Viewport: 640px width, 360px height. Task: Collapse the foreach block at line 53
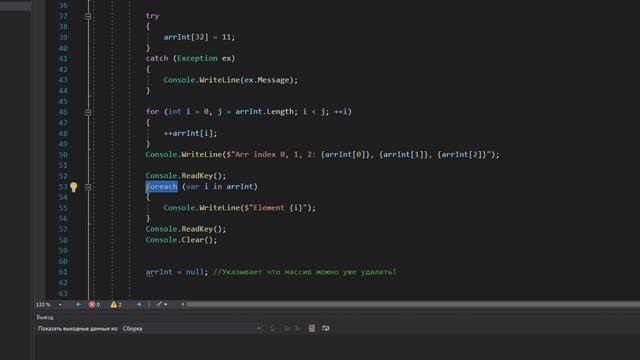click(88, 187)
